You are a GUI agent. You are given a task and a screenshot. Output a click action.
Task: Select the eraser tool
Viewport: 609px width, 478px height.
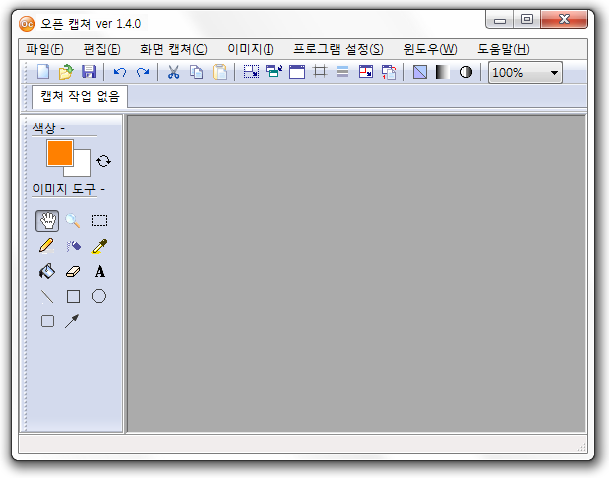pyautogui.click(x=73, y=271)
